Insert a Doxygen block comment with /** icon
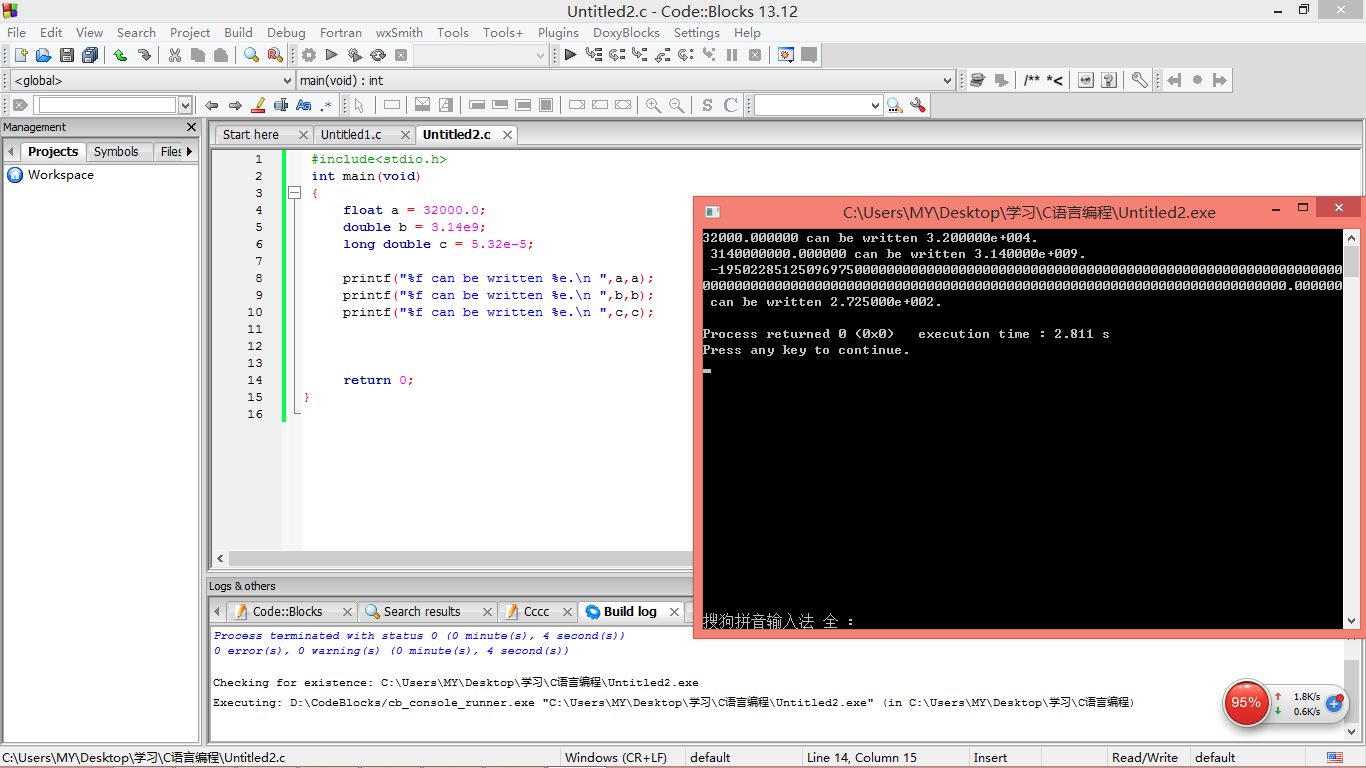 (1031, 80)
